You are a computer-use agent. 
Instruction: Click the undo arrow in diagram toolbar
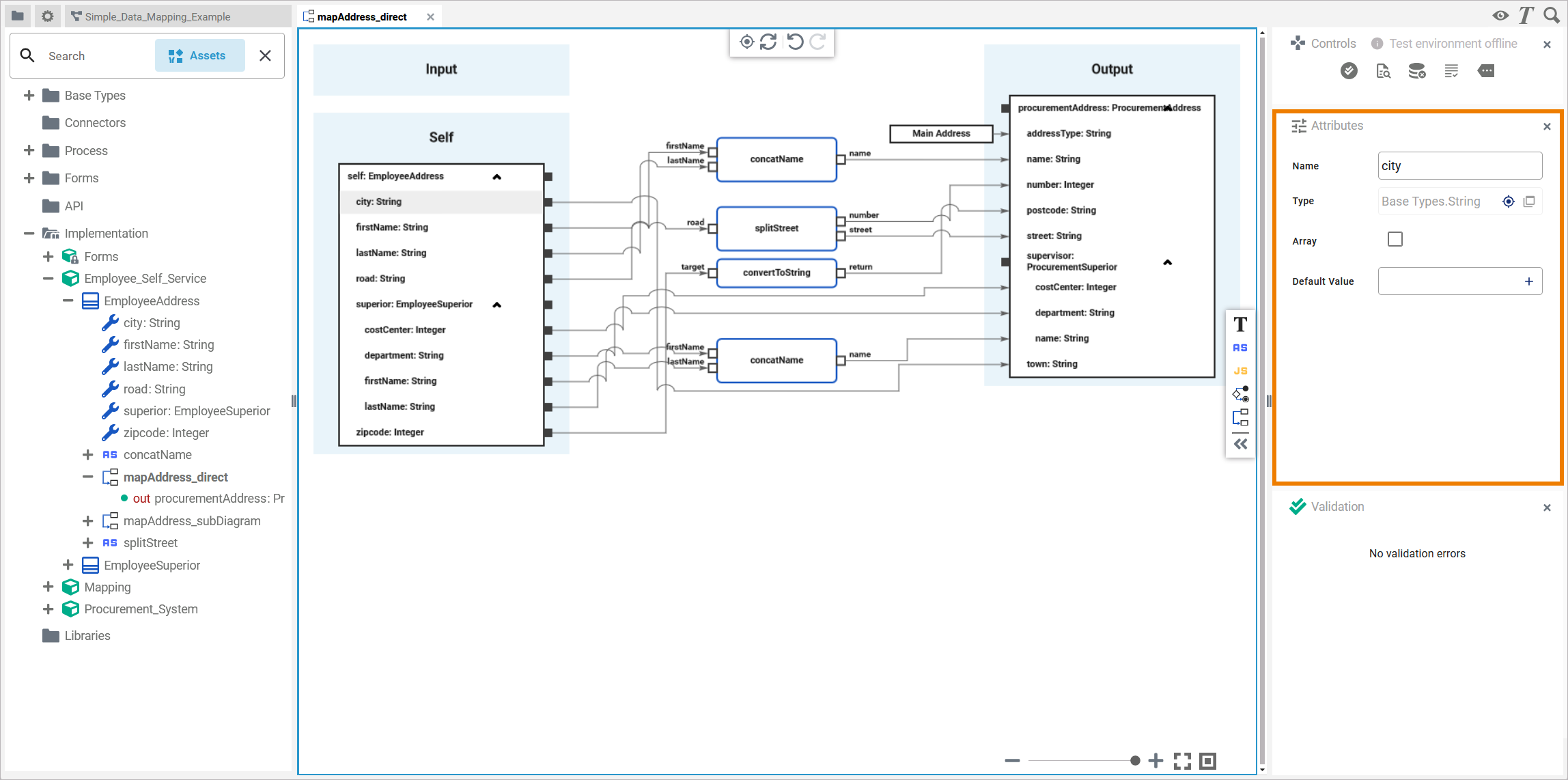795,42
